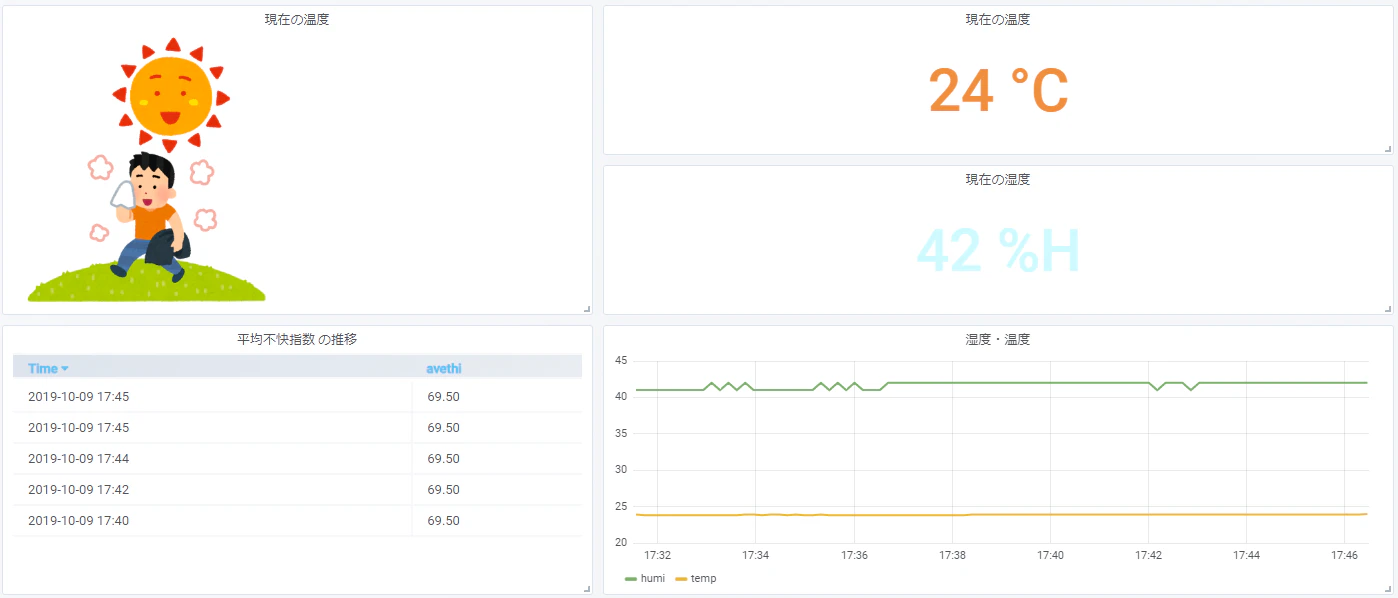Click the green humi legend color line
Viewport: 1398px width, 598px height.
(631, 579)
